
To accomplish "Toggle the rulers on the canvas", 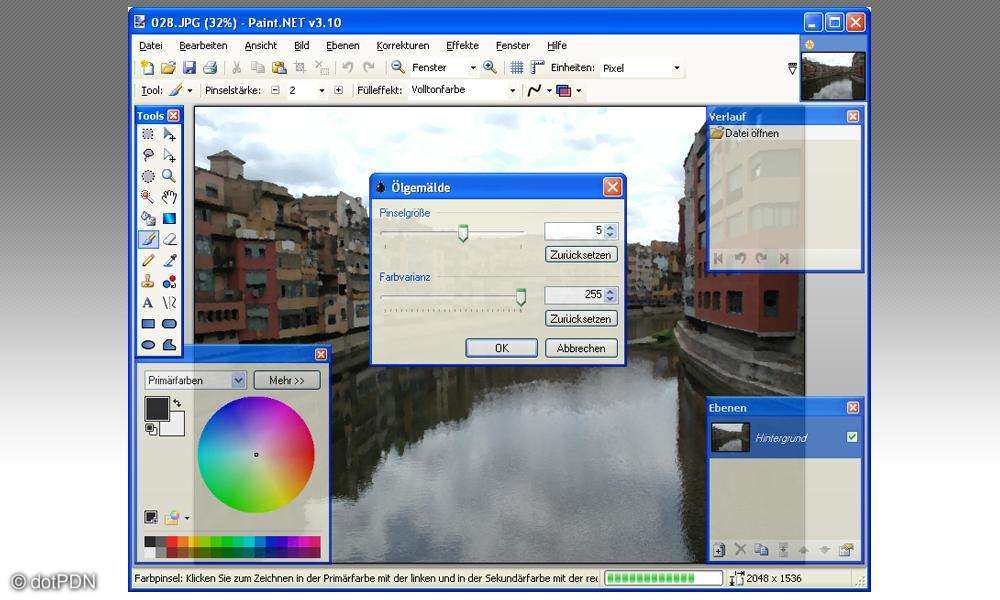I will coord(539,67).
